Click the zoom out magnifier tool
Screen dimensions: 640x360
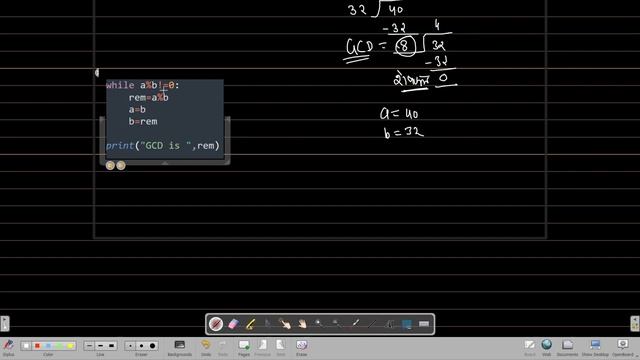[336, 324]
